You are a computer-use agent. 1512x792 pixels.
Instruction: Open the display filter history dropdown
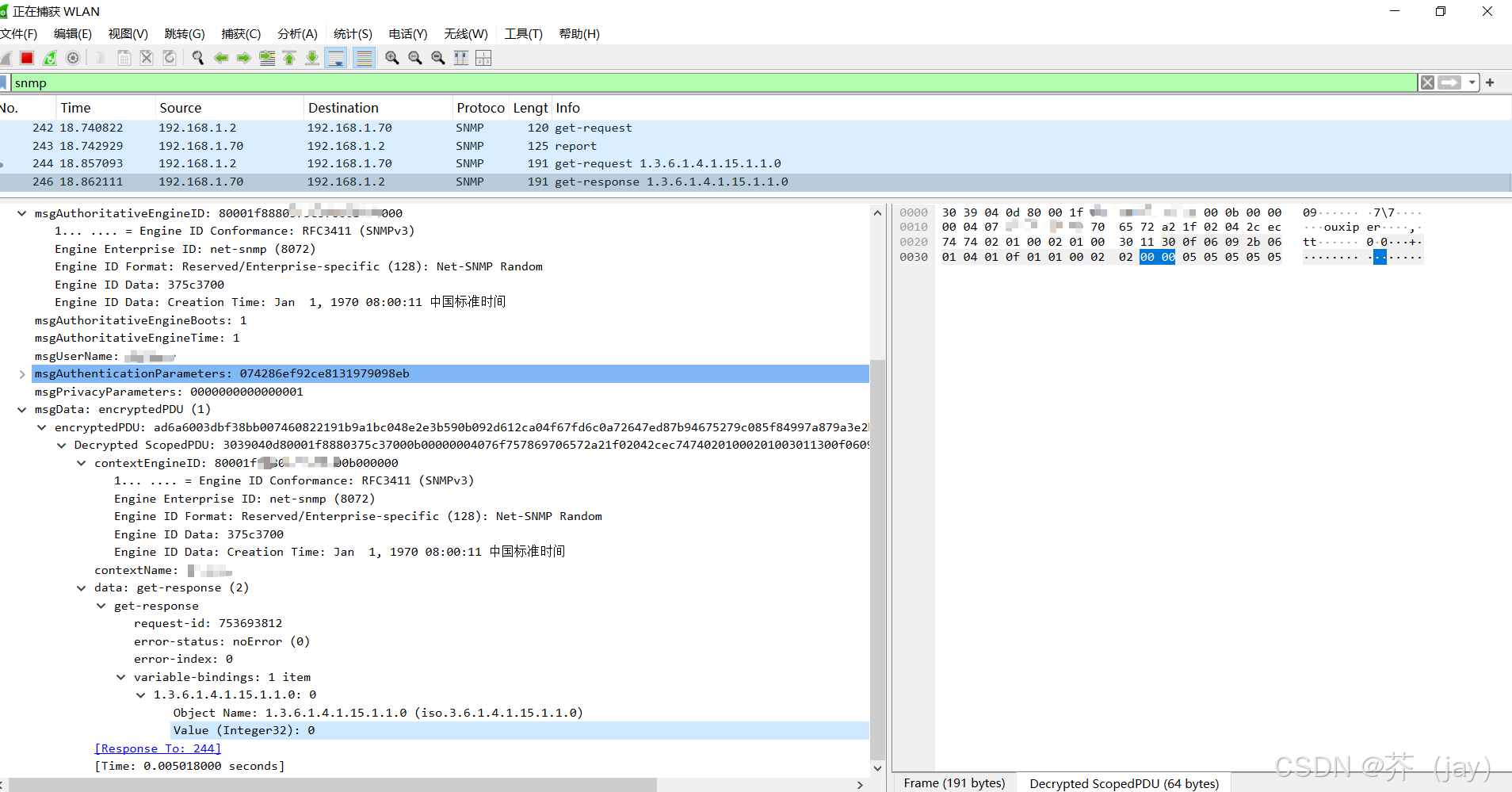point(1472,82)
